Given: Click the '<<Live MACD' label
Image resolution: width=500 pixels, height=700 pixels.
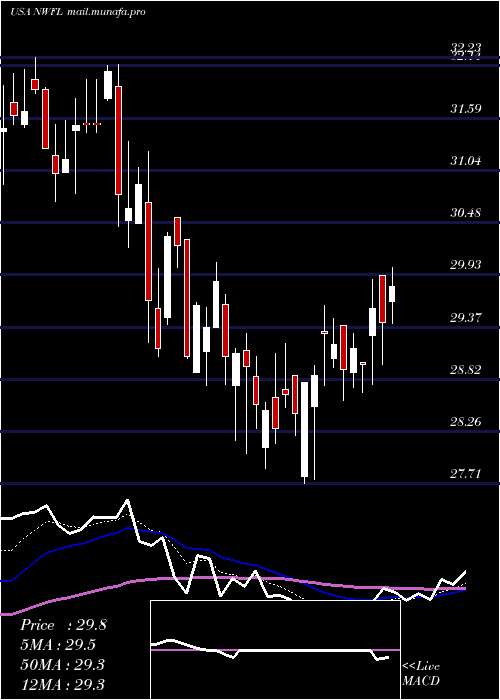Looking at the screenshot, I should pyautogui.click(x=421, y=673).
